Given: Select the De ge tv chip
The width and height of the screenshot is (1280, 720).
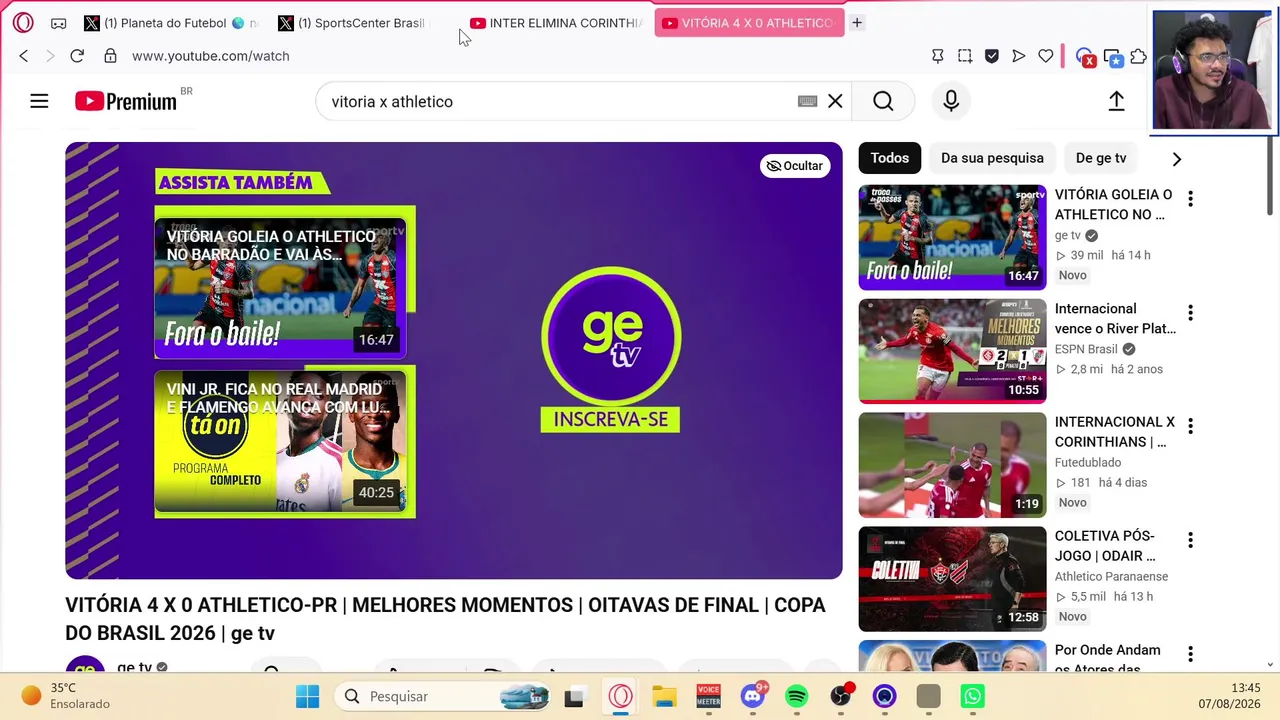Looking at the screenshot, I should point(1101,158).
